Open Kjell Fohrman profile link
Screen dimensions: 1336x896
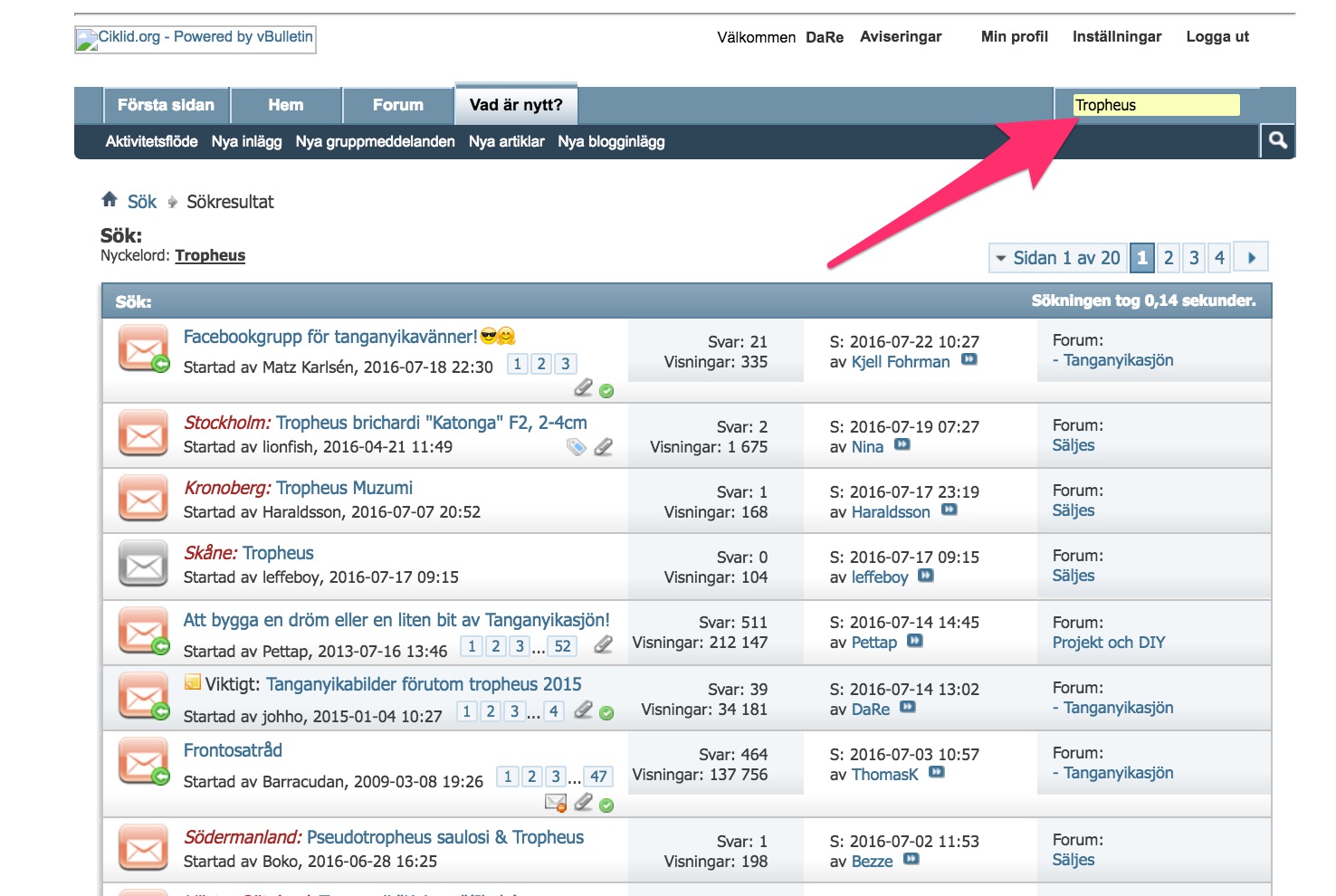[901, 362]
